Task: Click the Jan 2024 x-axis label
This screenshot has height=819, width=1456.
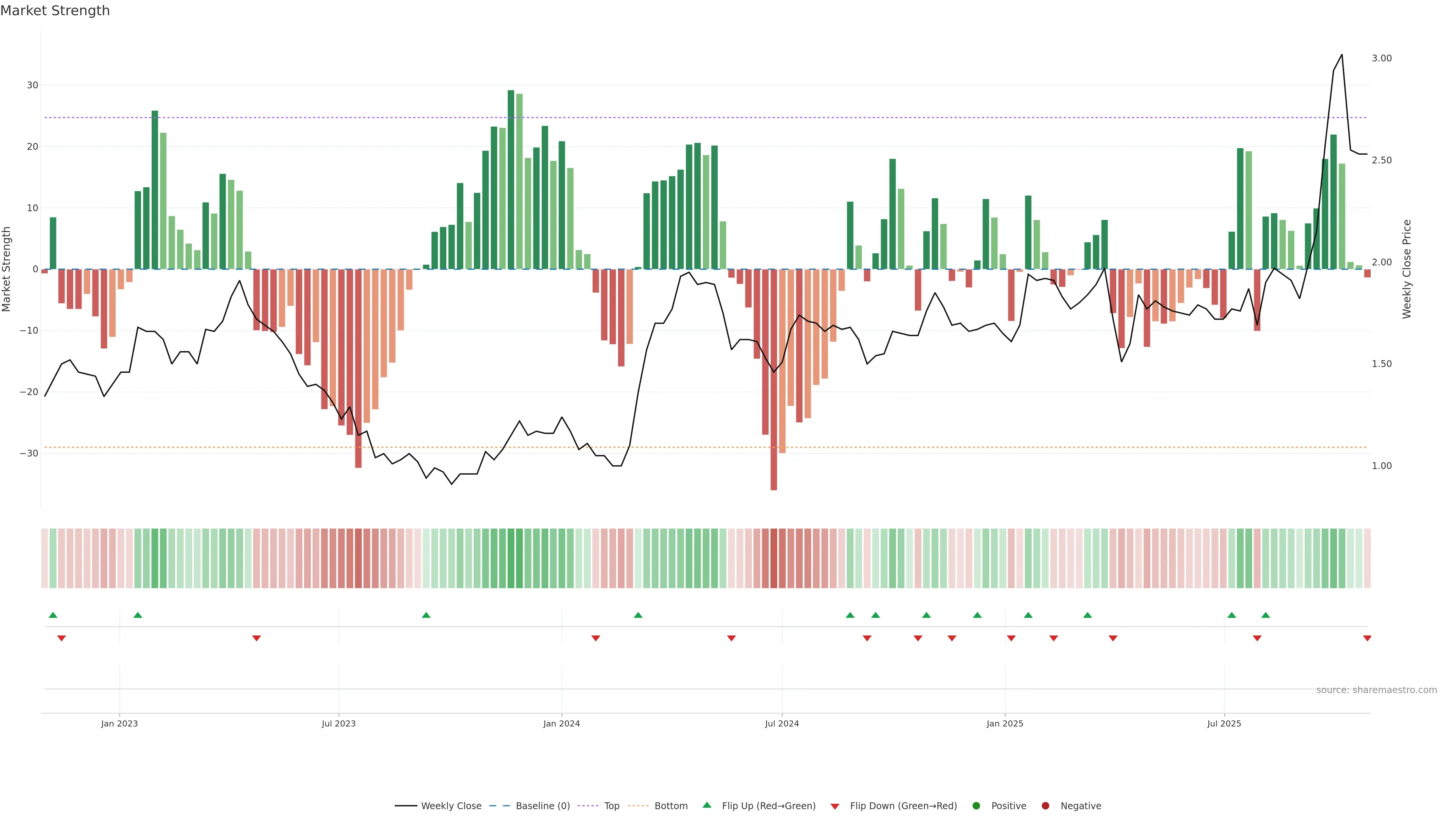Action: point(561,723)
